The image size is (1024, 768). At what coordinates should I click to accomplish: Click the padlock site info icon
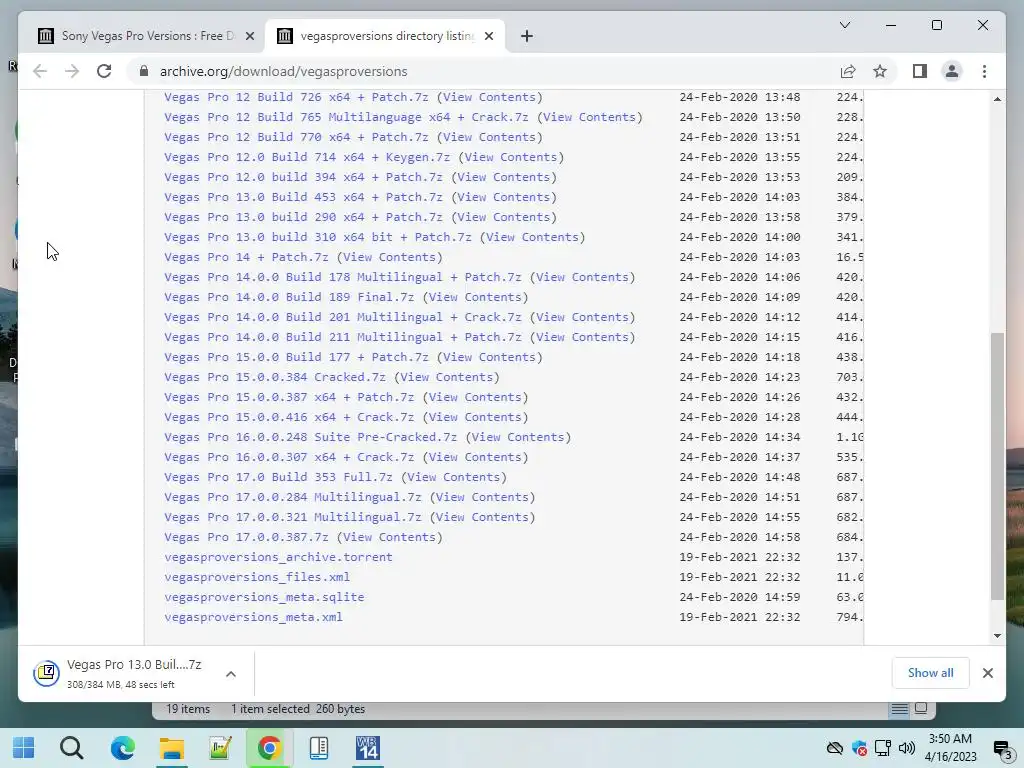[144, 71]
